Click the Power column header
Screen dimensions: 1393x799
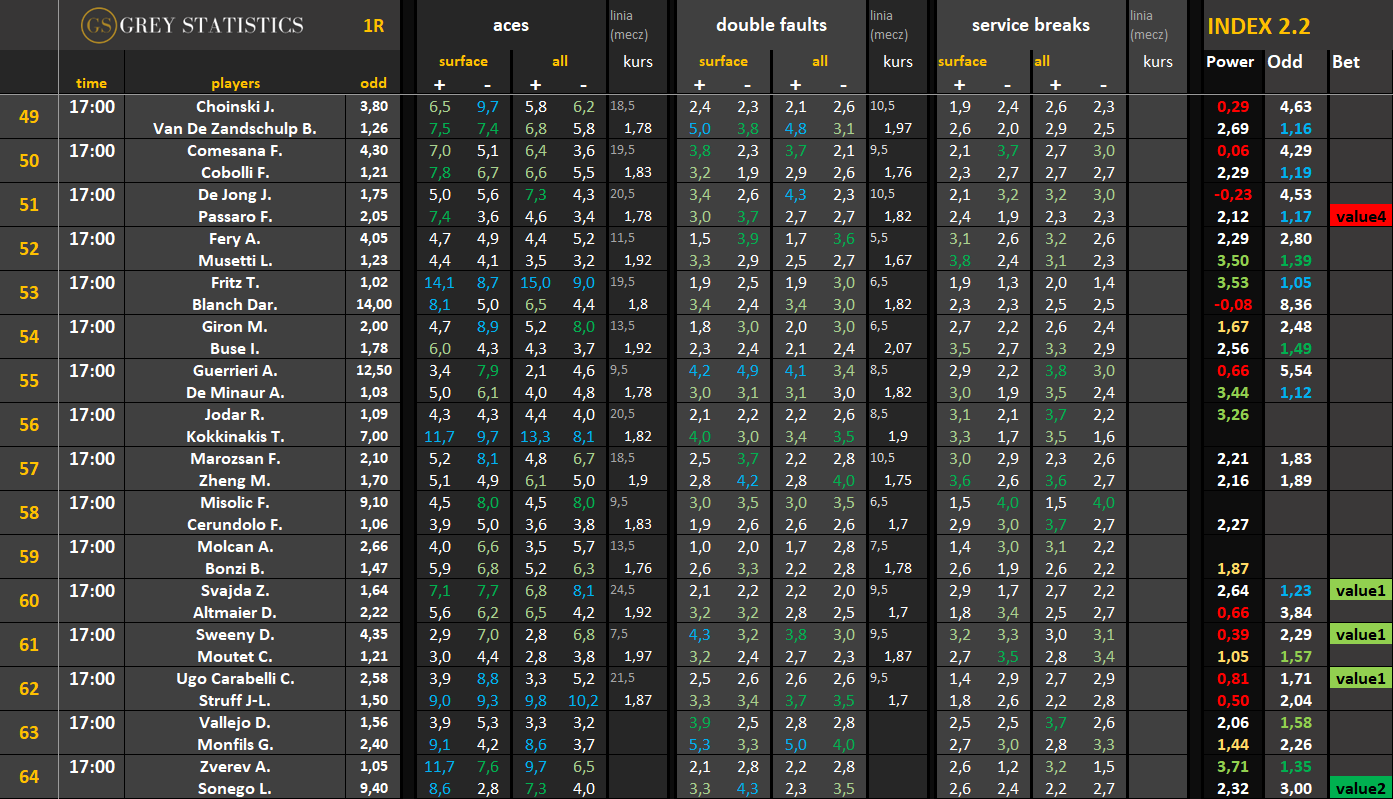point(1230,61)
